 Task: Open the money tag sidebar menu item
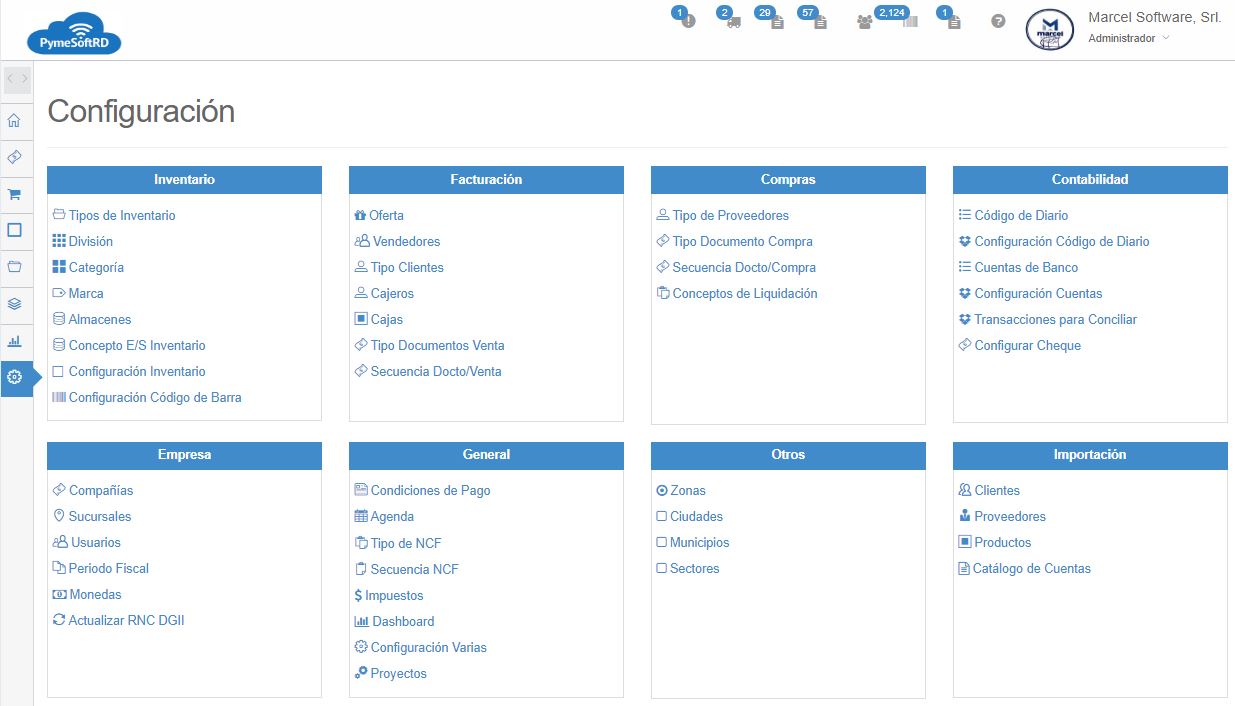click(x=15, y=158)
